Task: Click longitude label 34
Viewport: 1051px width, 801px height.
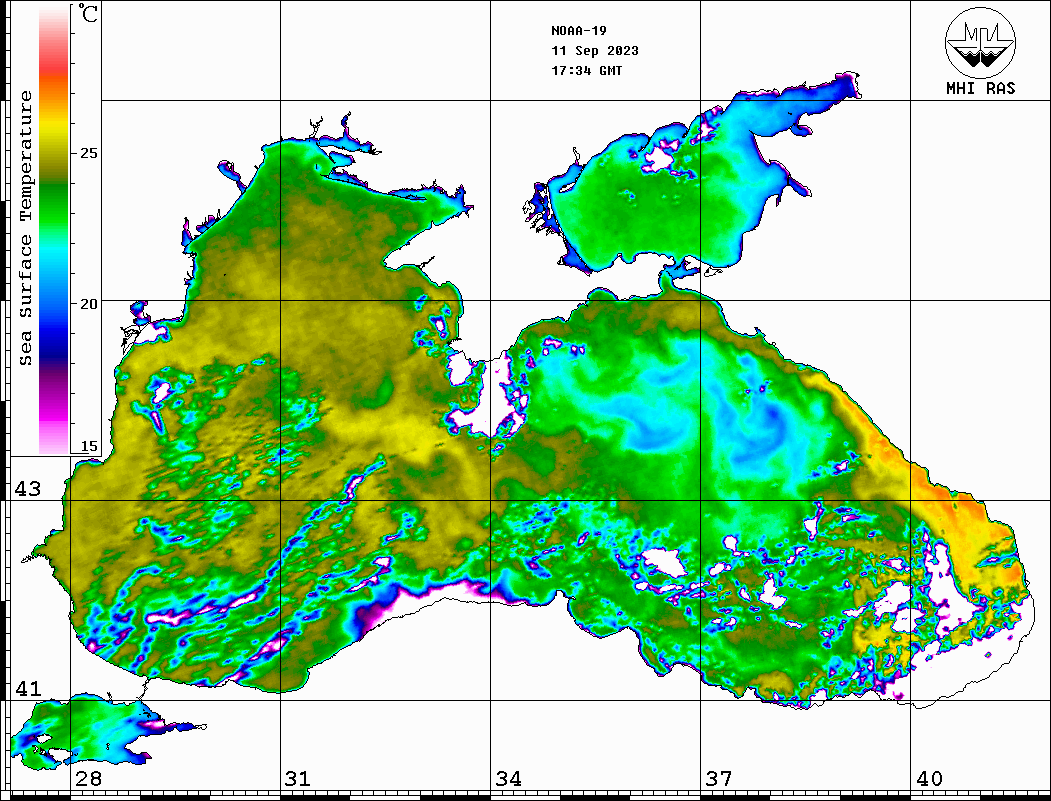Action: point(509,779)
